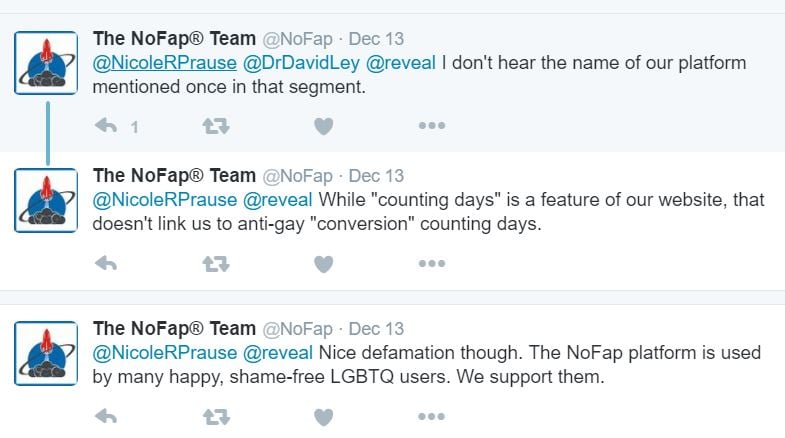Open The NoFap® Team name on second tweet
Viewport: 785px width, 438px height.
click(174, 176)
